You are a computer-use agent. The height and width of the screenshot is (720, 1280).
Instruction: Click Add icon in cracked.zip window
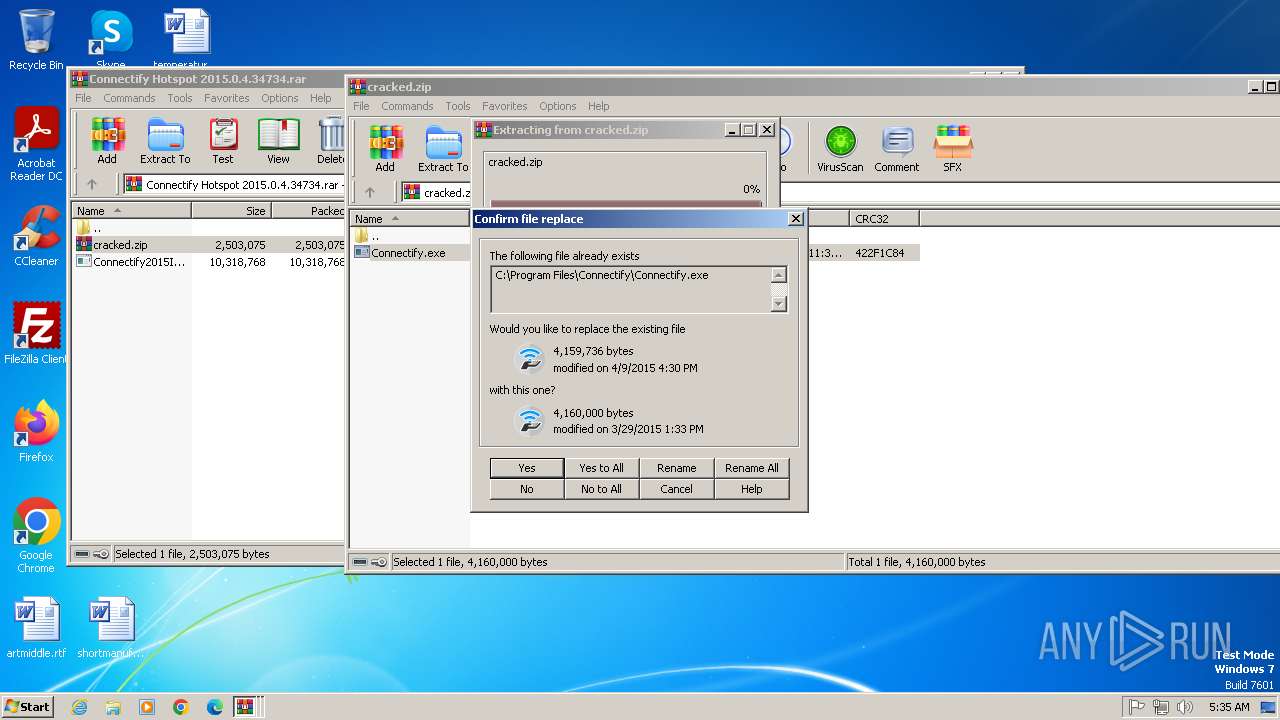(x=385, y=149)
